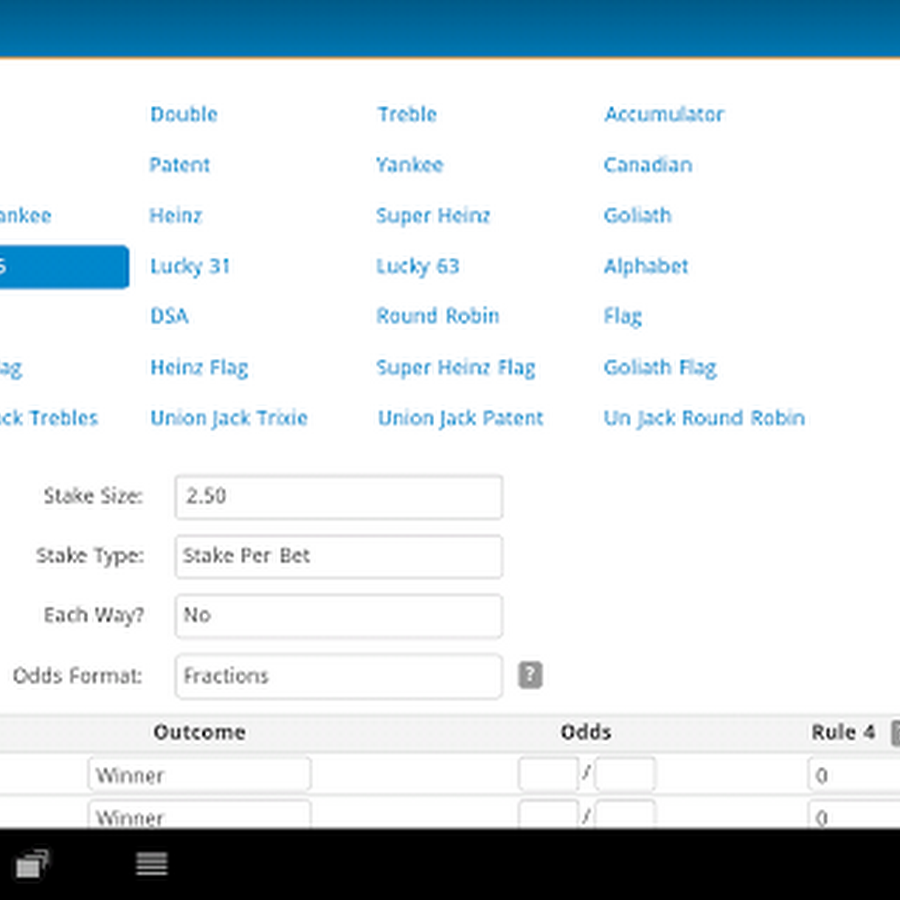Click first row odds denominator field
The image size is (900, 900).
tap(625, 774)
